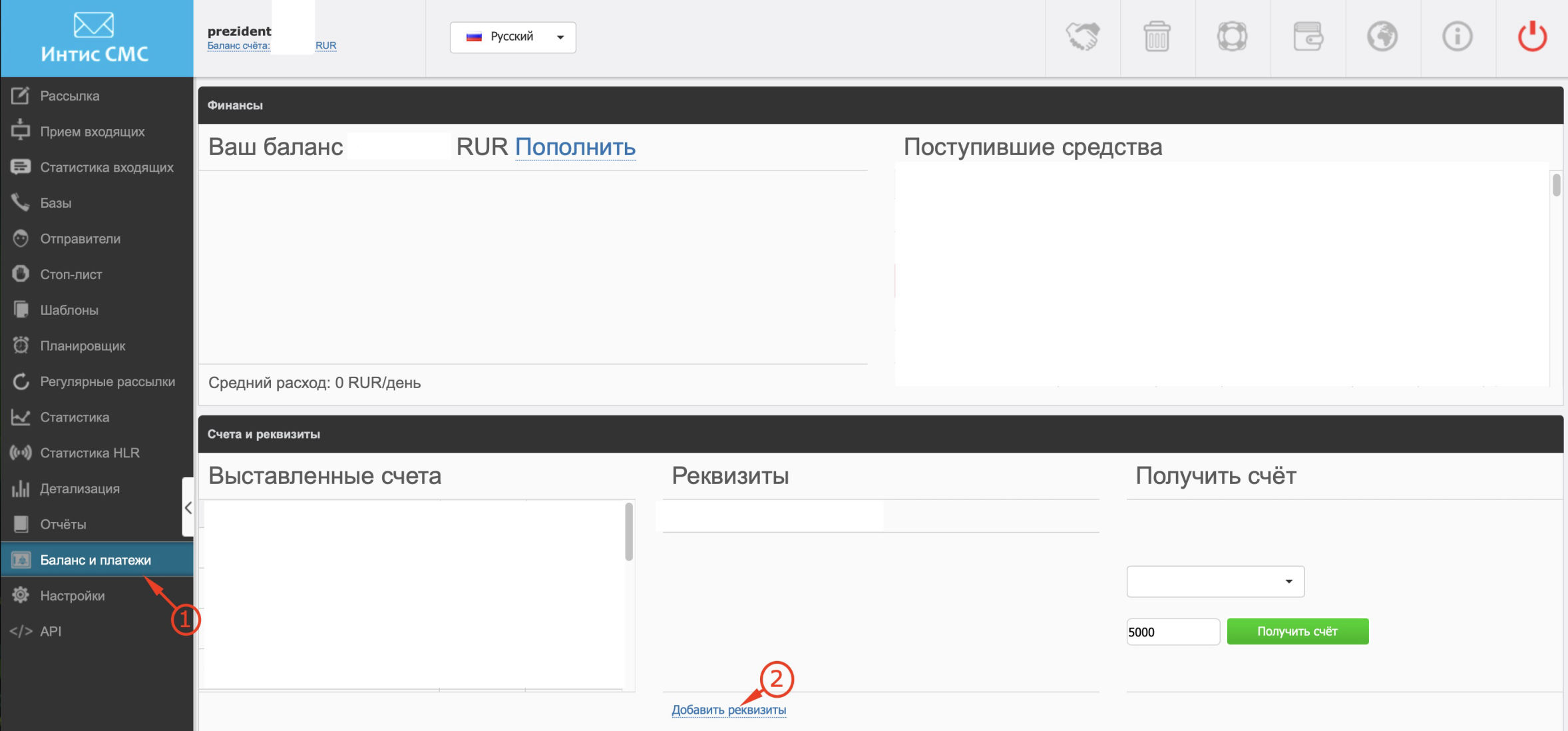Open the info icon in header
Image resolution: width=1568 pixels, height=731 pixels.
point(1457,37)
